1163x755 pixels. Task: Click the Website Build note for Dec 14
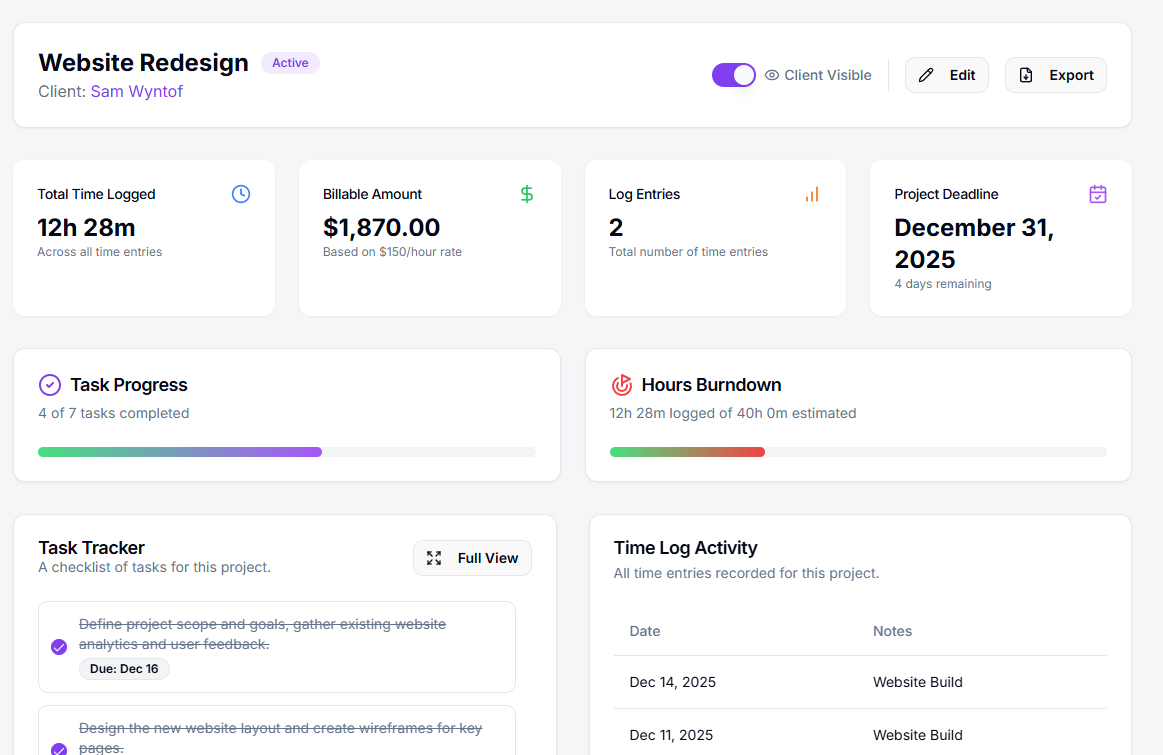(x=917, y=682)
